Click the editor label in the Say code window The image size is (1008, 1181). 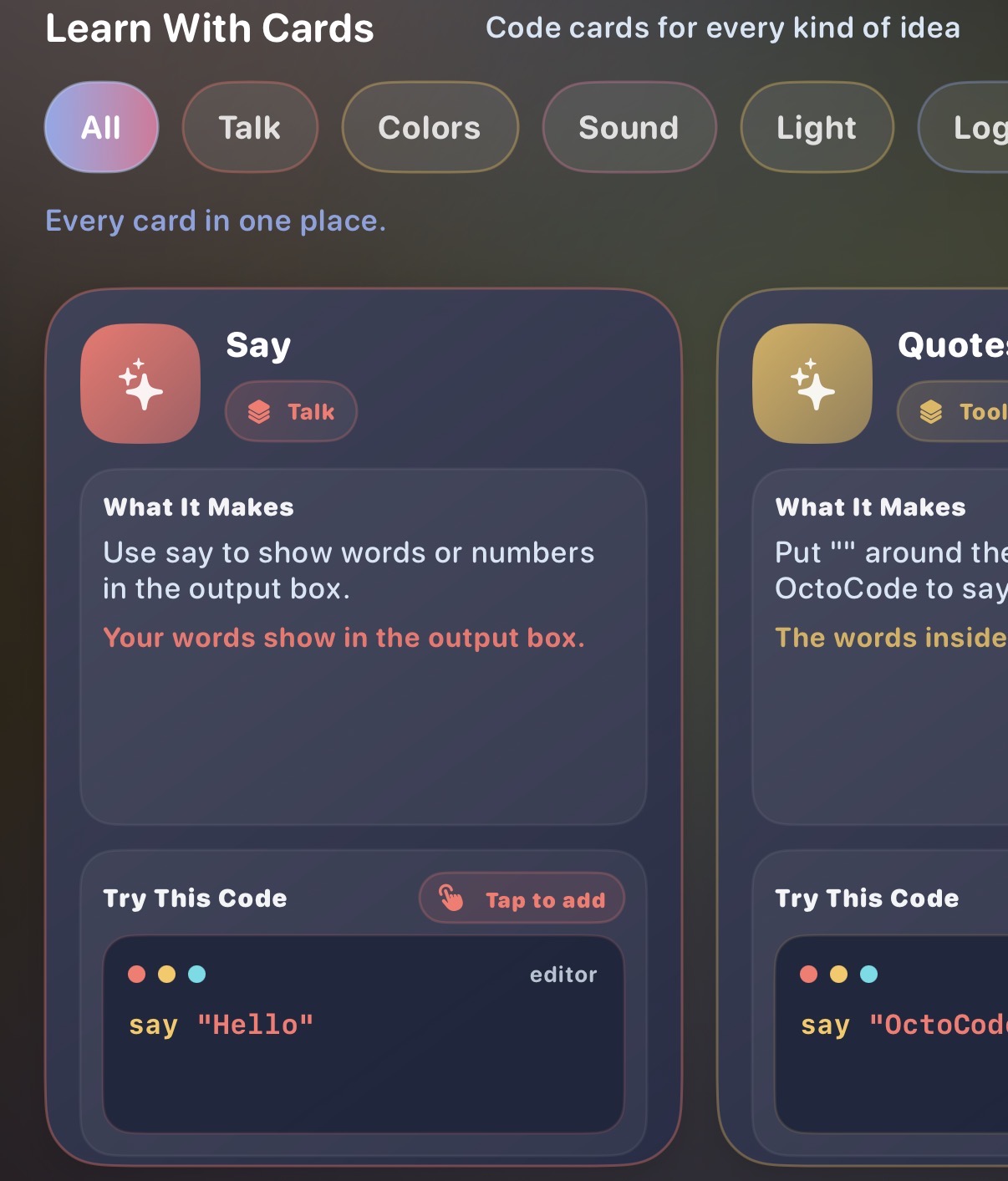click(x=563, y=974)
